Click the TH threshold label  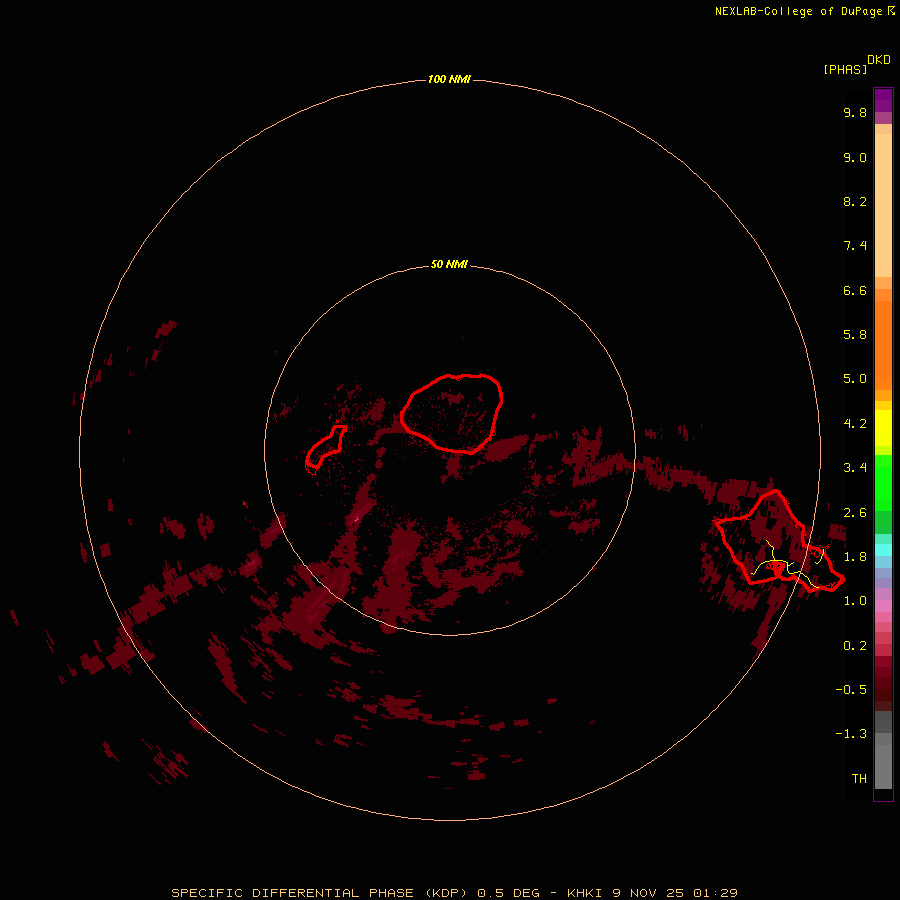pos(859,779)
